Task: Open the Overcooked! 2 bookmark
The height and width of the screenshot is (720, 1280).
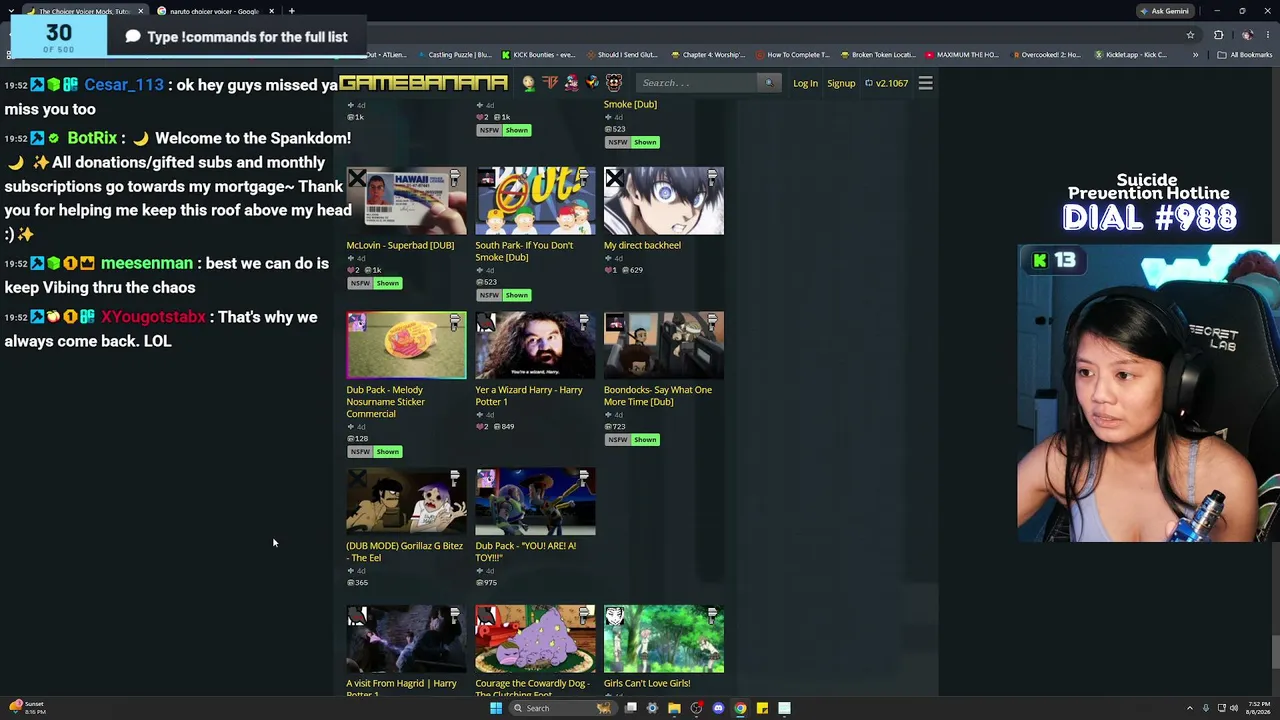Action: 1047,55
